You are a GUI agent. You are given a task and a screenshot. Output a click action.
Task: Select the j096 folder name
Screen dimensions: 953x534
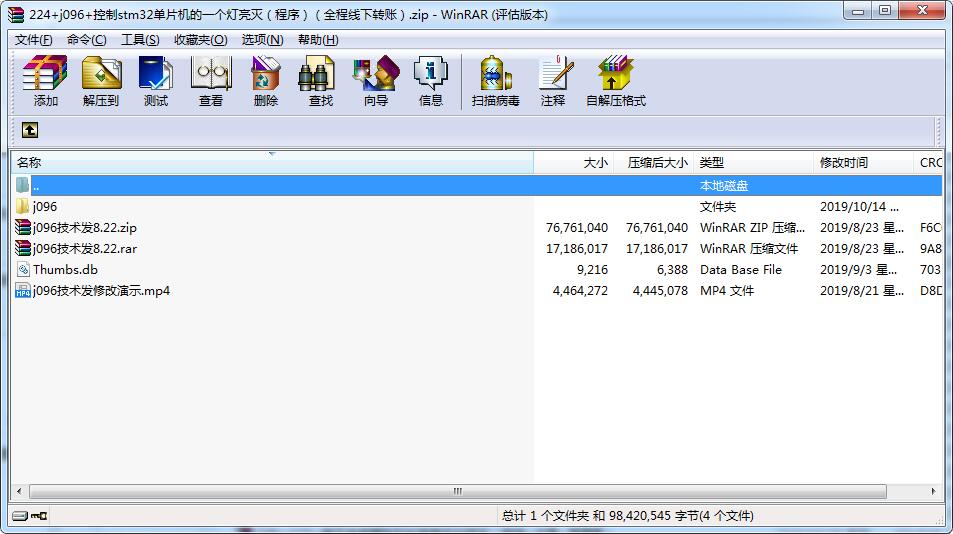tap(45, 207)
